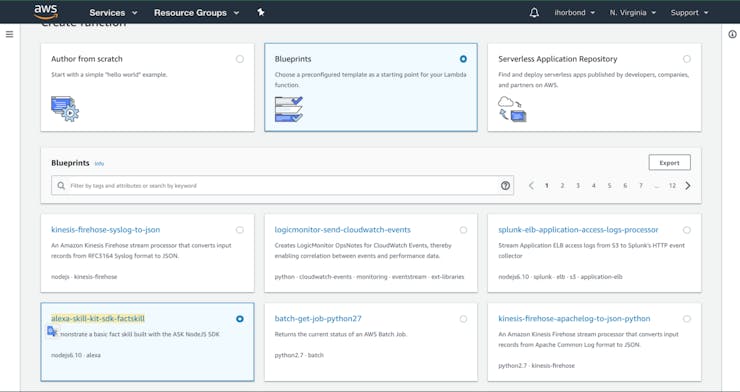Select splunk-elb-application-access-logs-processor radio
740x392 pixels.
(687, 230)
